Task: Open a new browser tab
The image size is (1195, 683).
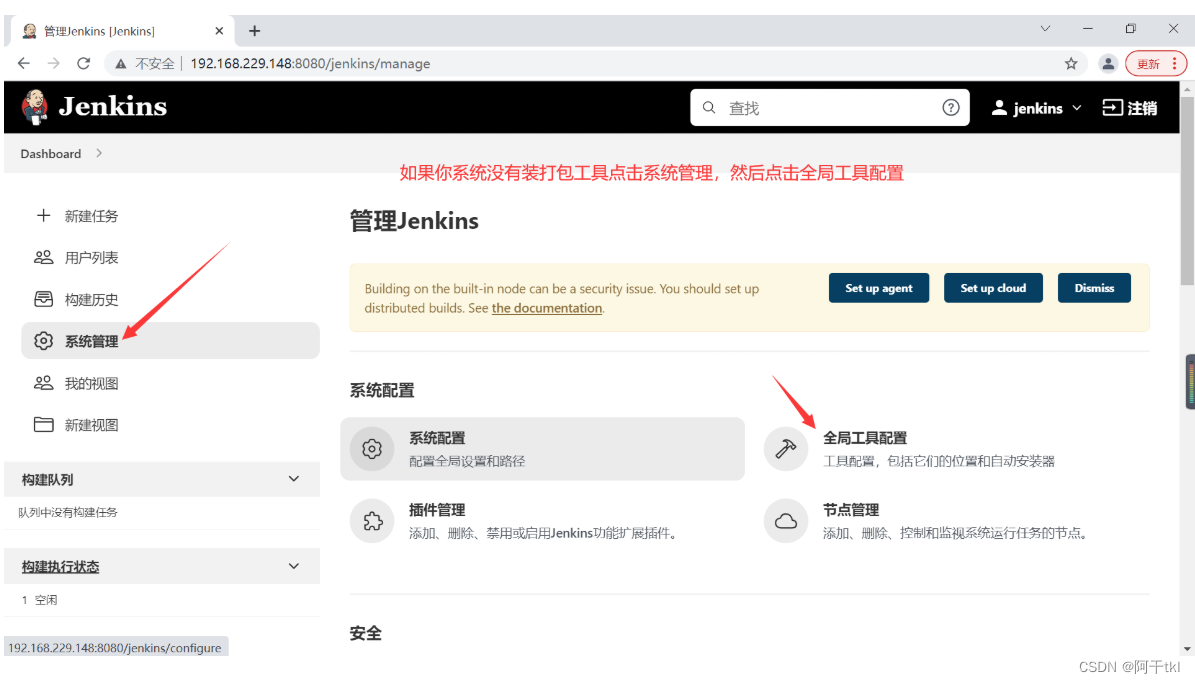Action: click(255, 30)
